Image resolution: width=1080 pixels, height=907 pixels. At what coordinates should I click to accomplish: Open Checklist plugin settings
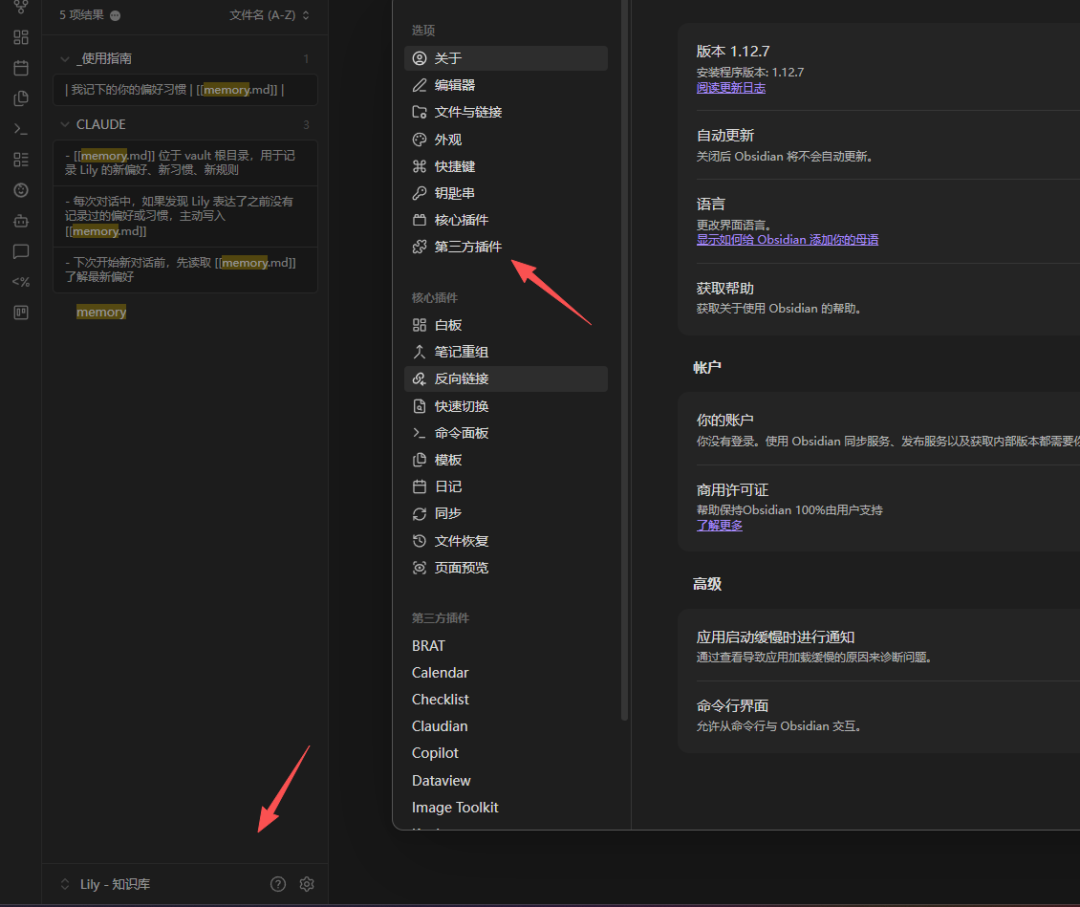(506, 700)
